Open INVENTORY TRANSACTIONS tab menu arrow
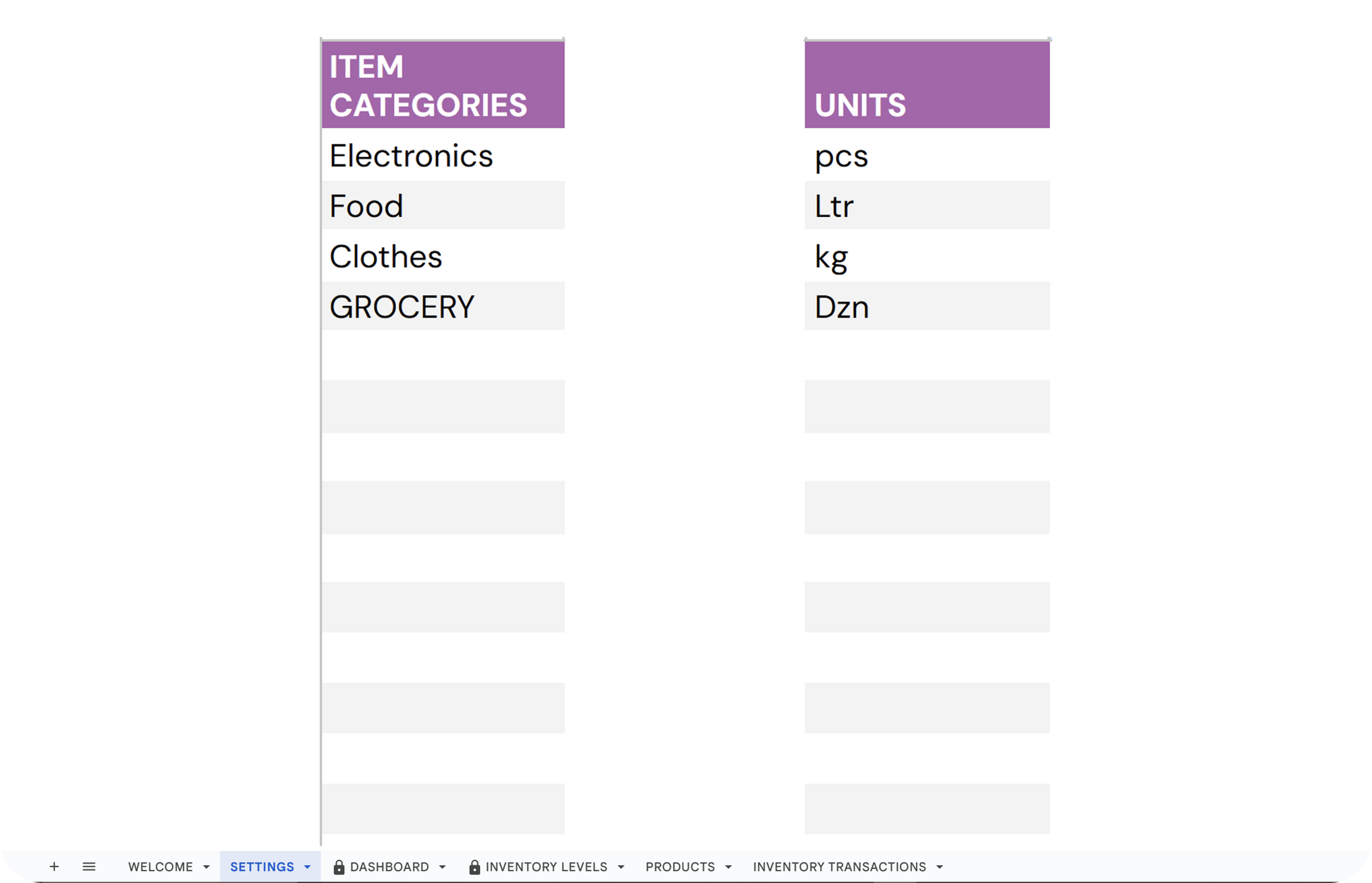This screenshot has width=1372, height=883. click(939, 867)
